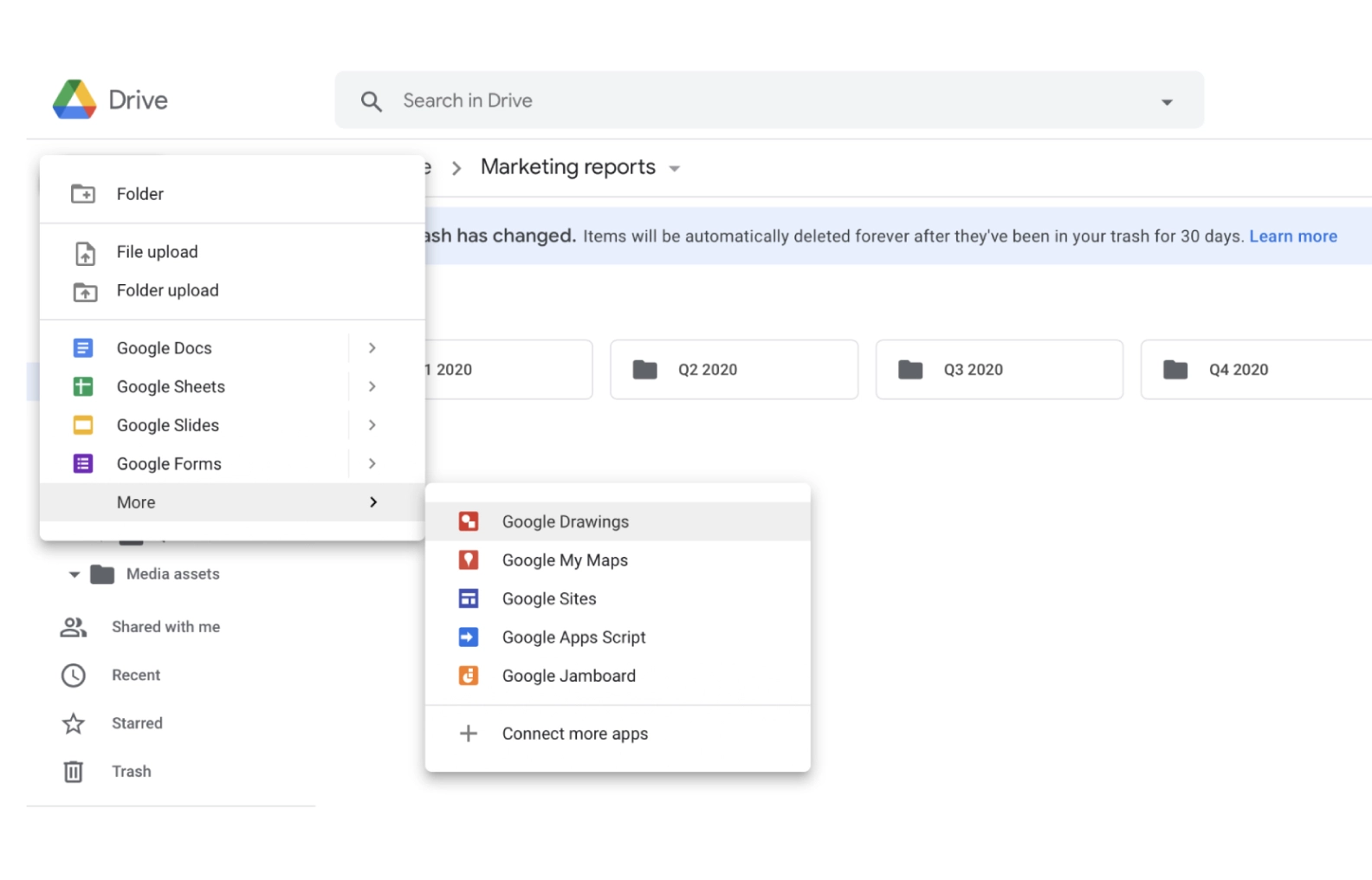This screenshot has height=880, width=1372.
Task: Click the Folder upload icon
Action: [85, 292]
